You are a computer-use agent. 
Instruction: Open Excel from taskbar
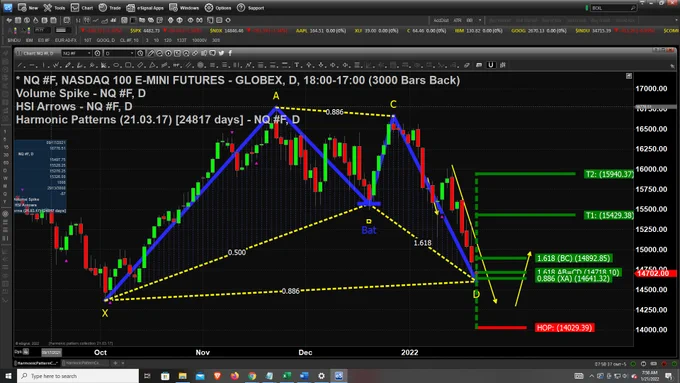287,376
